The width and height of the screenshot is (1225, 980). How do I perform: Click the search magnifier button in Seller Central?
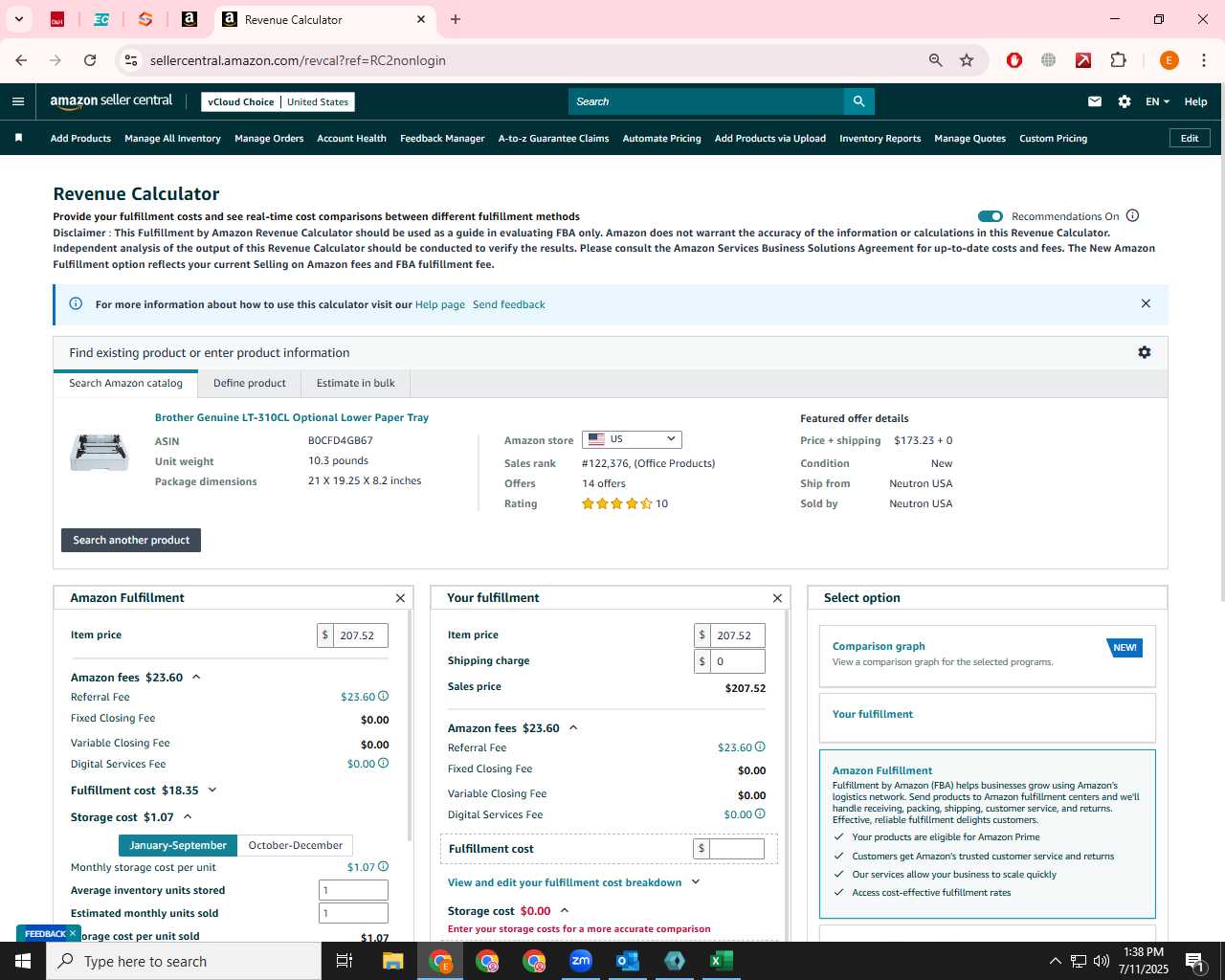pyautogui.click(x=858, y=101)
